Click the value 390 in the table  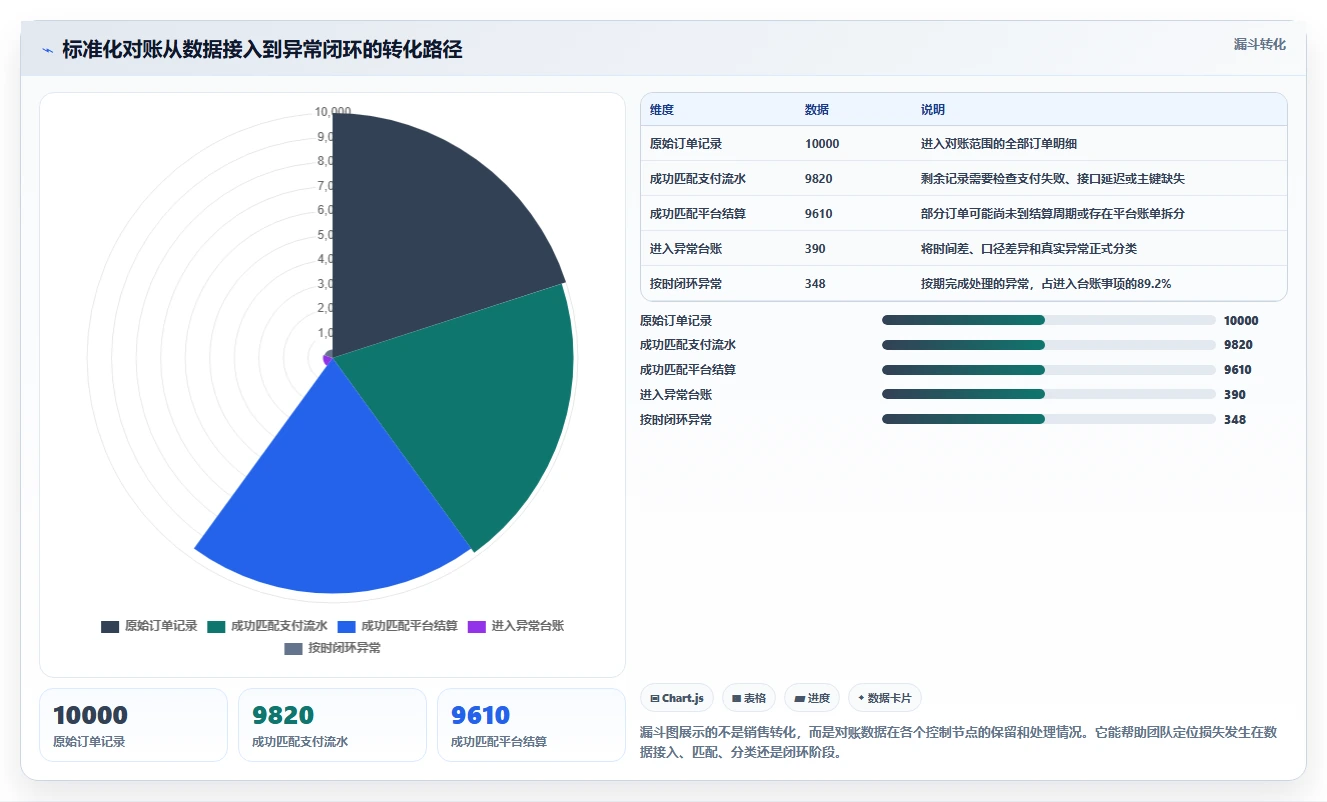(x=816, y=249)
